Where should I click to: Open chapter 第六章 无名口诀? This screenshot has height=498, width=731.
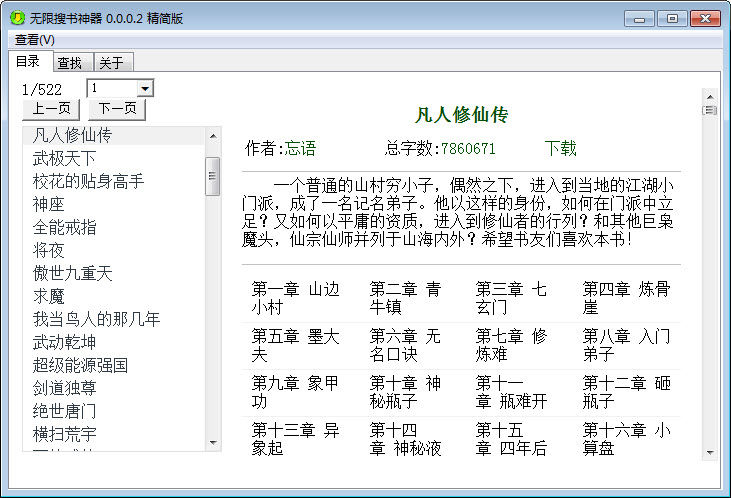(405, 346)
